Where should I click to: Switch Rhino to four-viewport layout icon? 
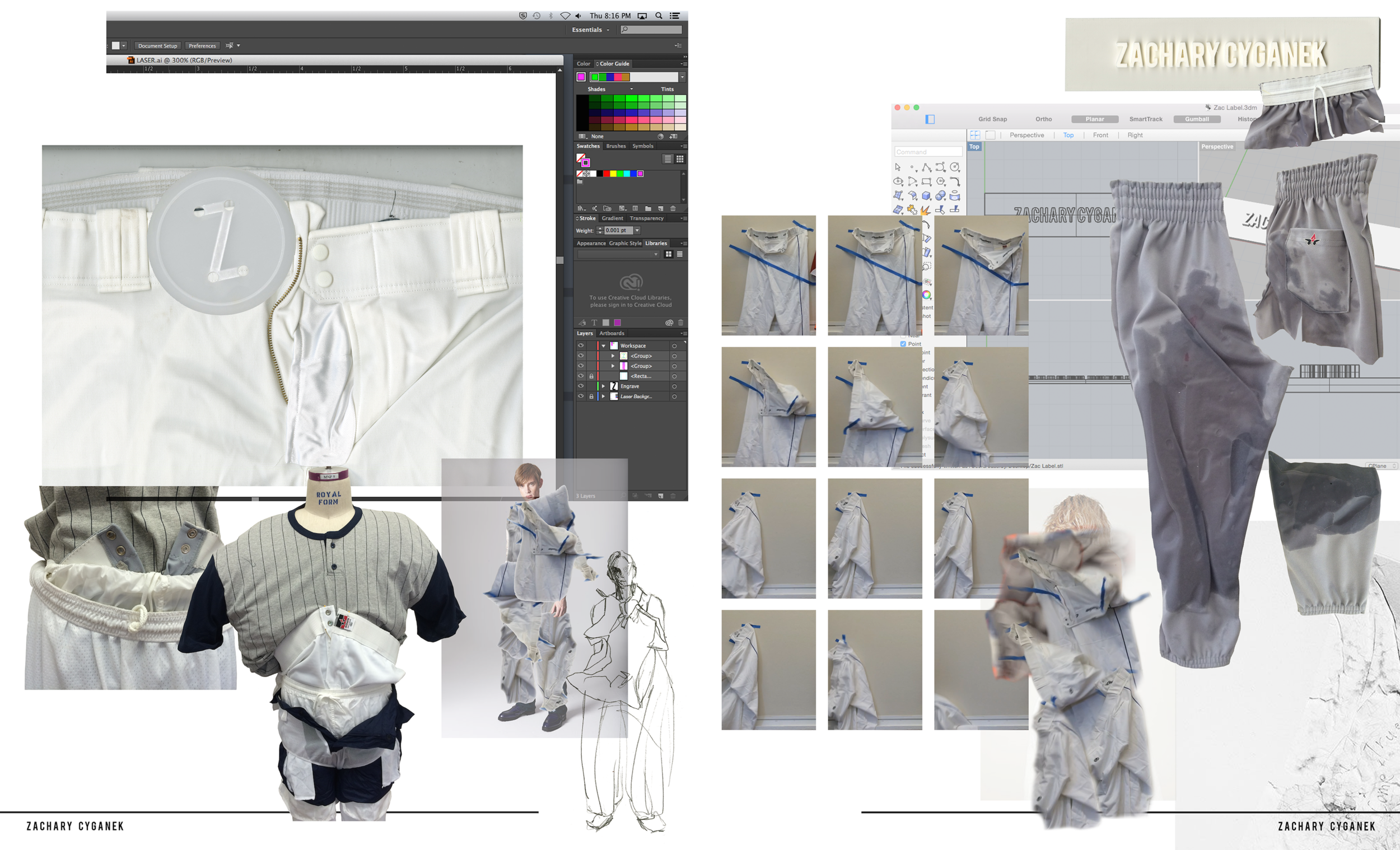pos(975,134)
